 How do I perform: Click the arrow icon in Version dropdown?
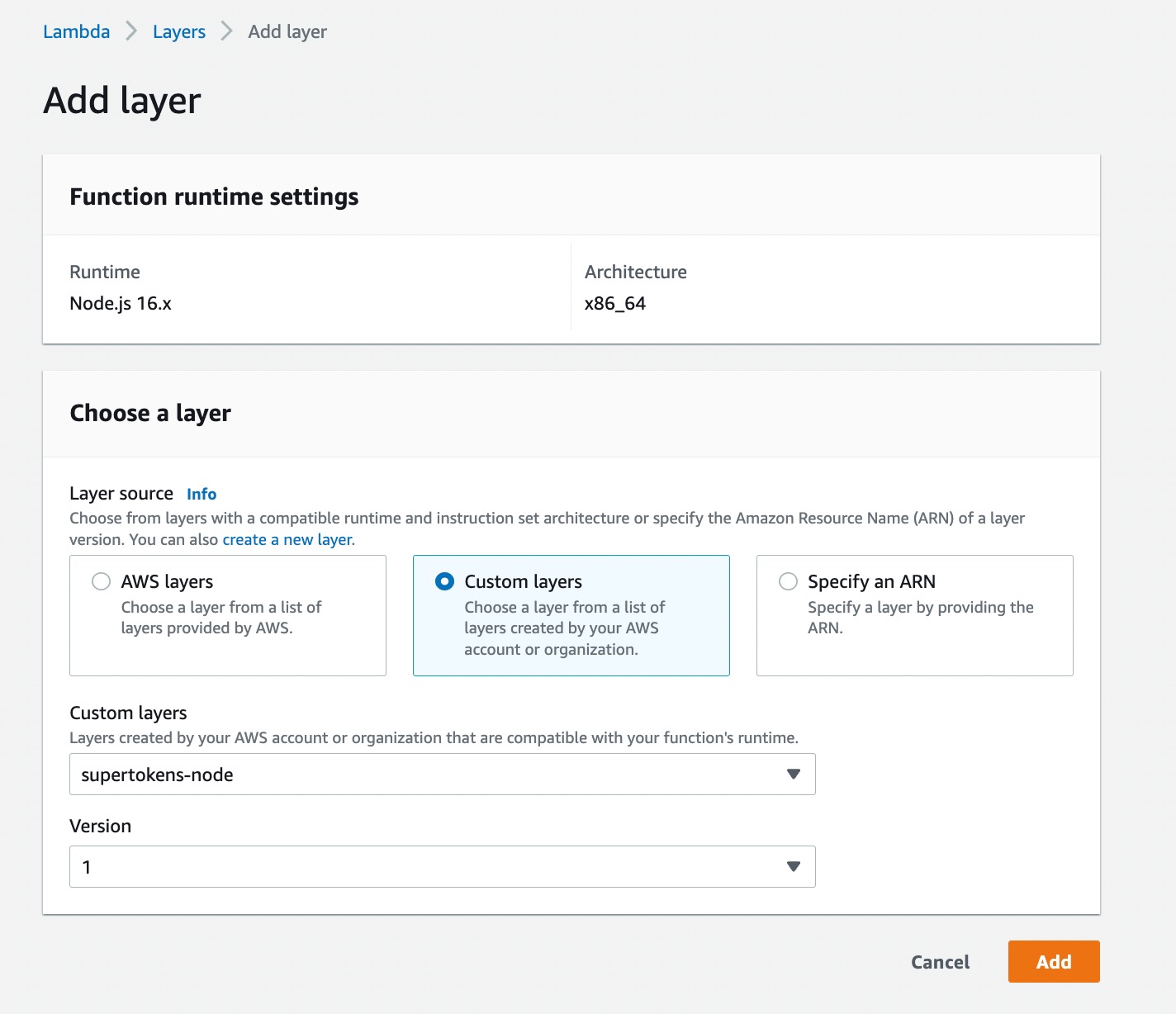794,867
